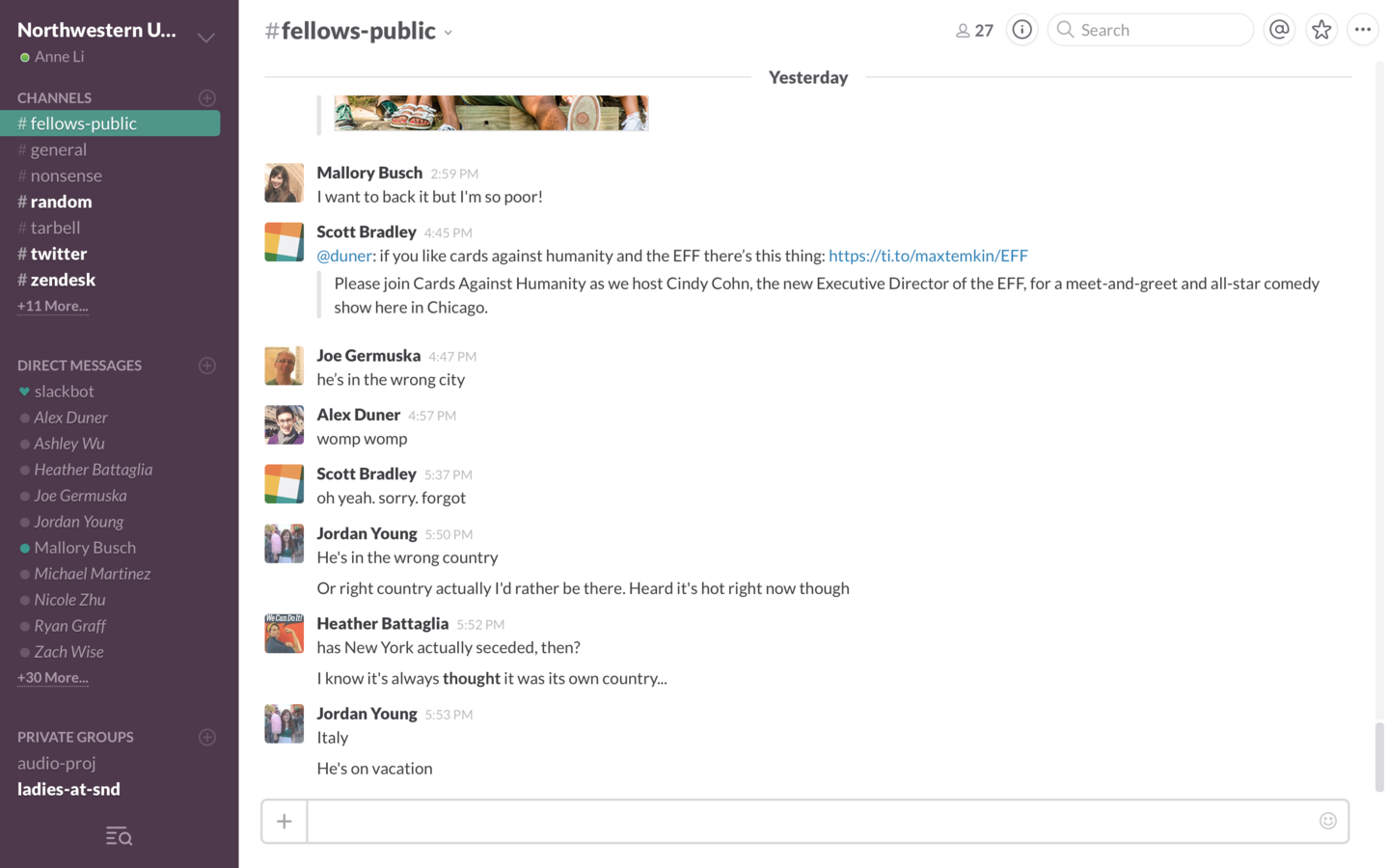
Task: Click Mallory Busch's avatar in chat
Action: pos(284,183)
